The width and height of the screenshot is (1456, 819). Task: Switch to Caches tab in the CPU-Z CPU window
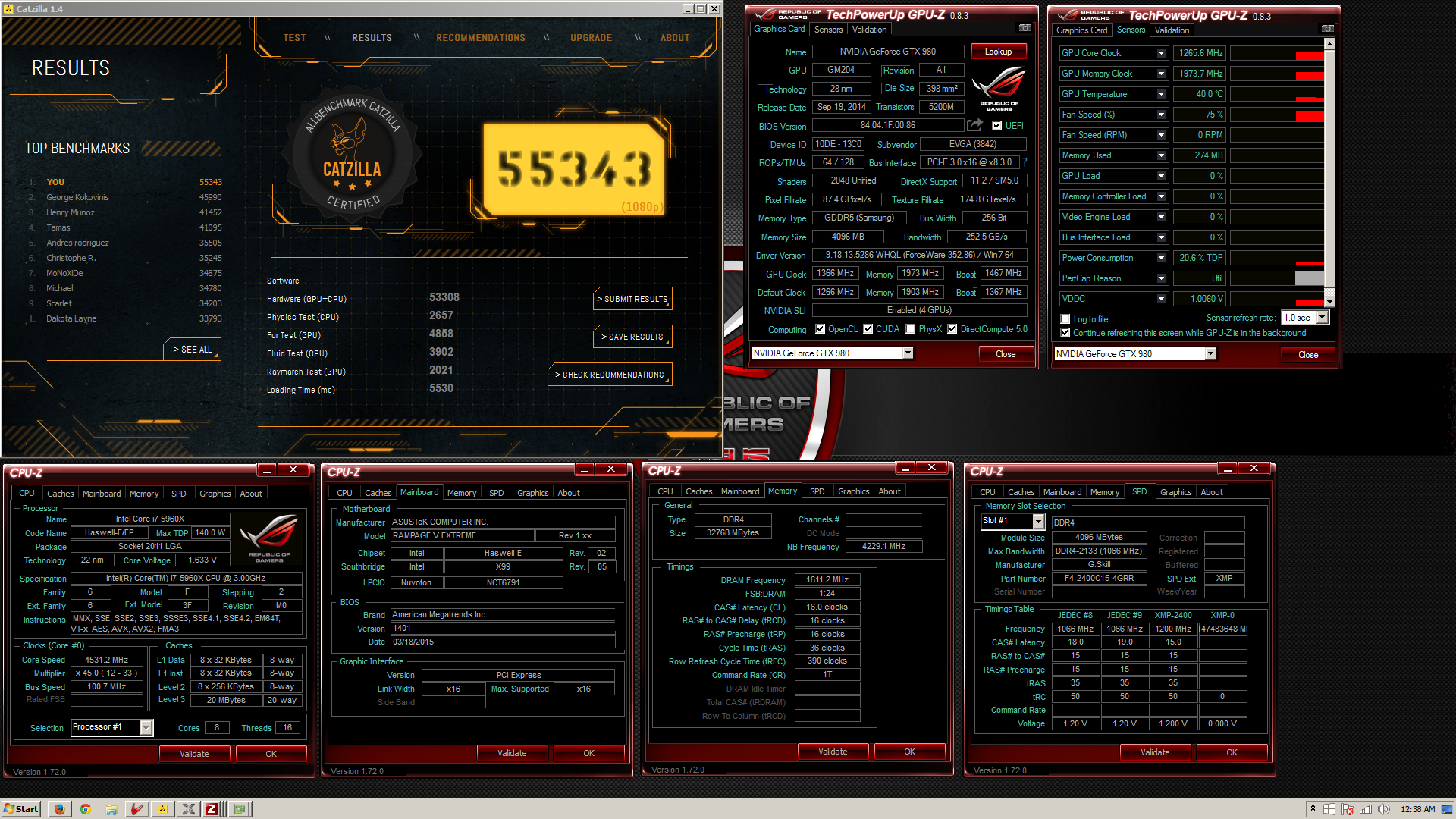click(61, 494)
